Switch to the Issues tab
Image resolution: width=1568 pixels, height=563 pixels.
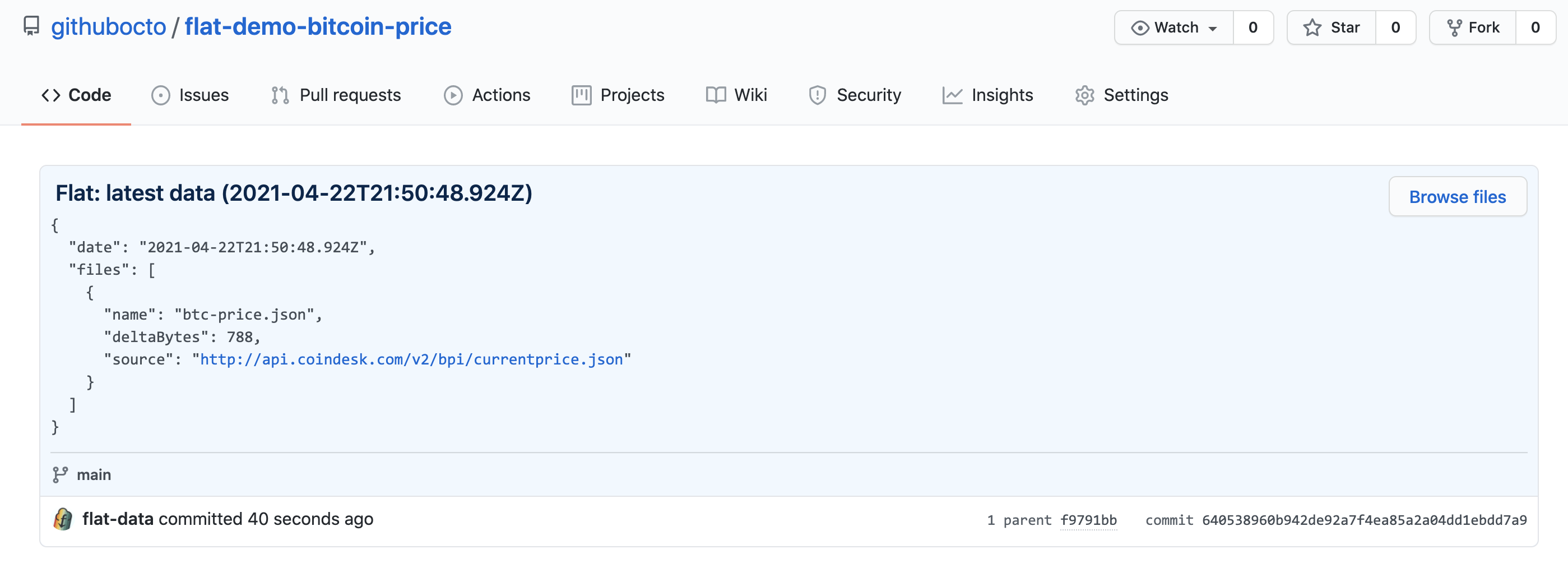(x=190, y=95)
